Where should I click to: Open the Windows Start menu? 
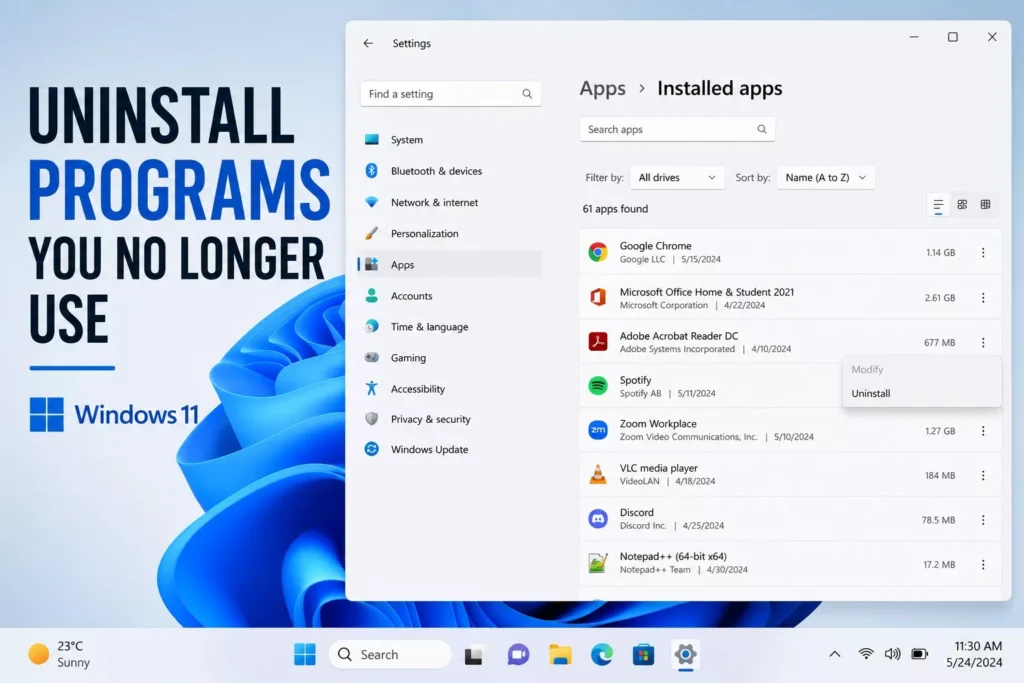pyautogui.click(x=304, y=654)
